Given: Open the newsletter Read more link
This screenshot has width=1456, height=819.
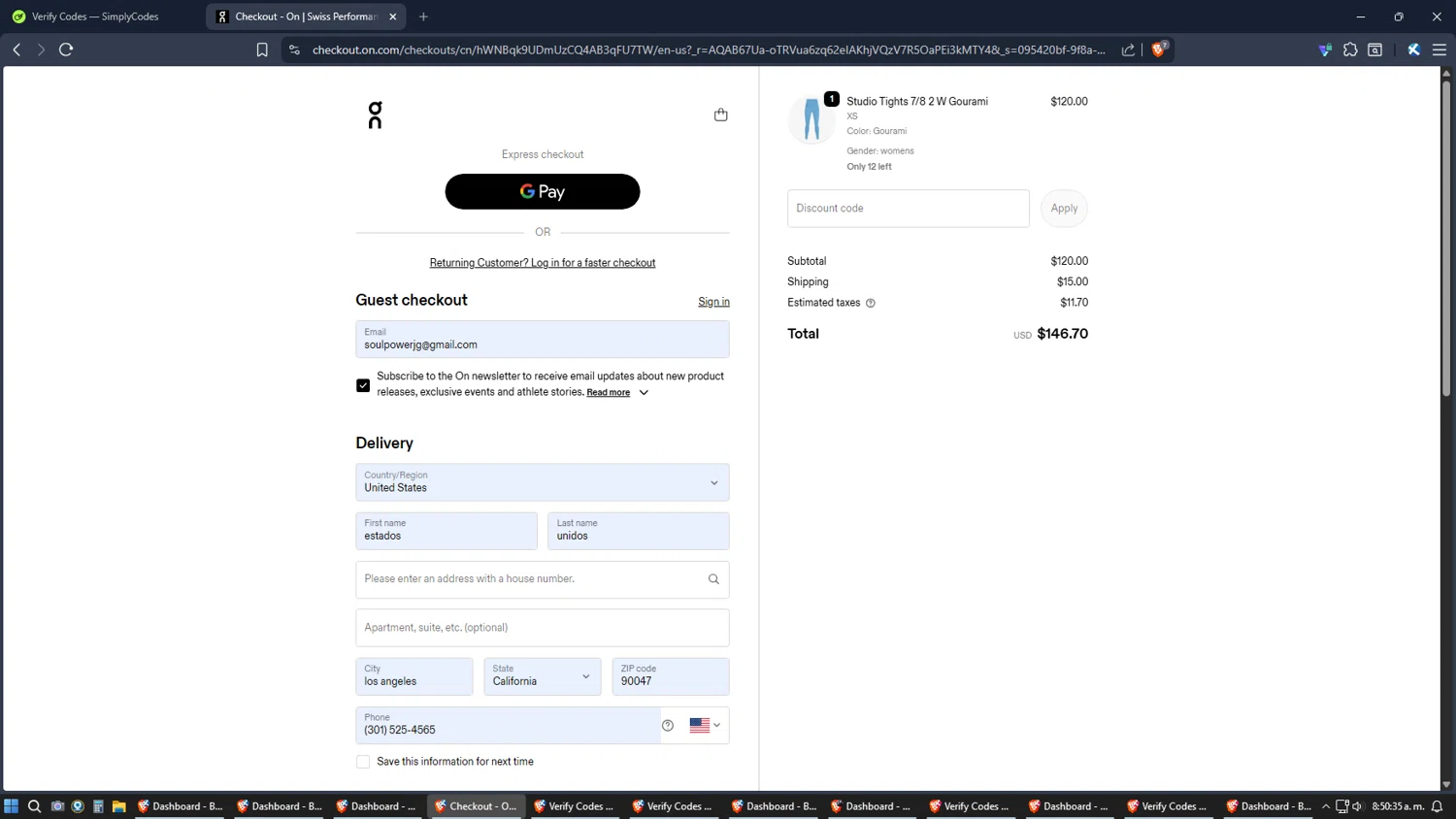Looking at the screenshot, I should tap(609, 393).
